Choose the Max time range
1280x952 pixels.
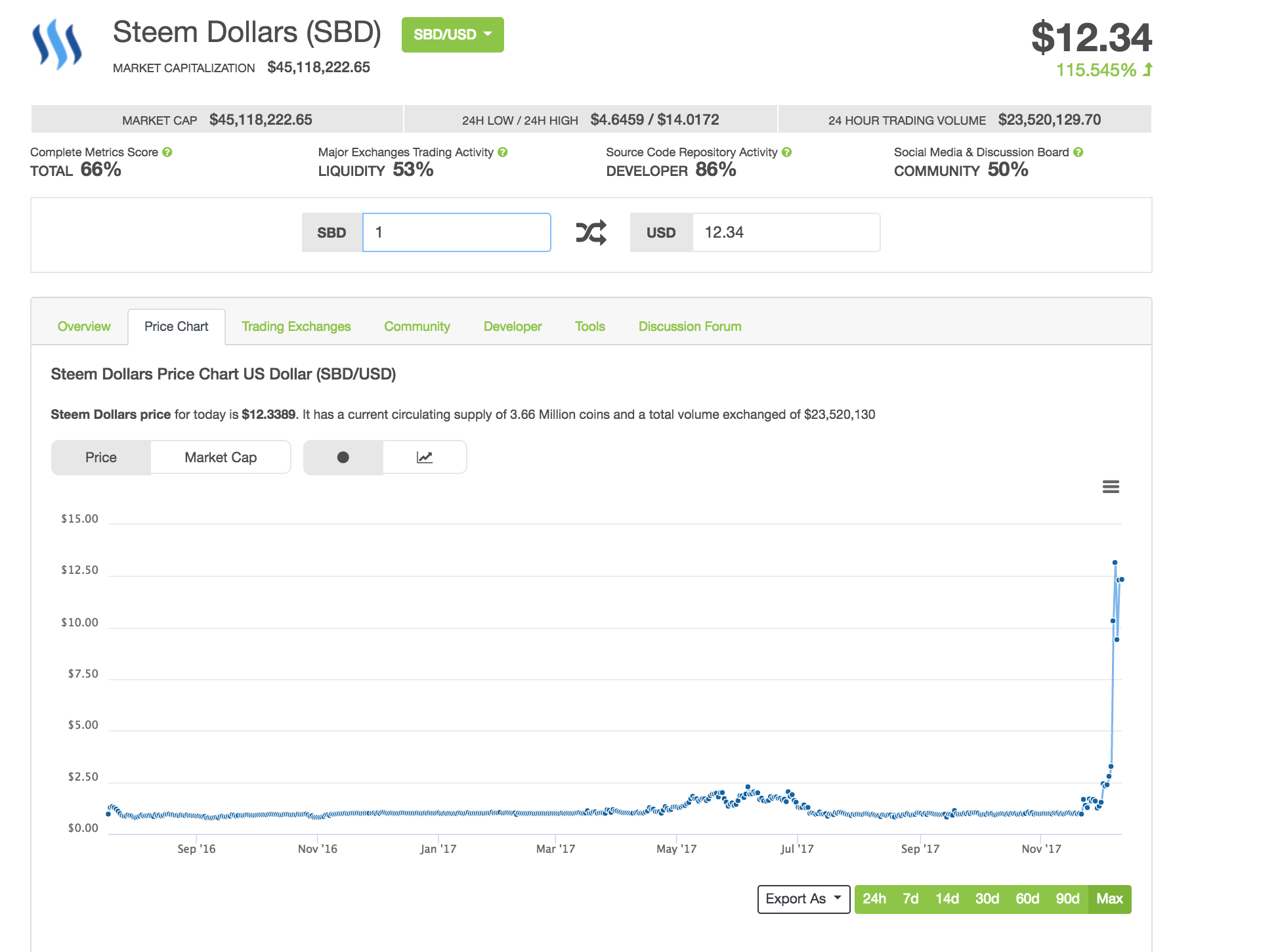click(x=1109, y=899)
